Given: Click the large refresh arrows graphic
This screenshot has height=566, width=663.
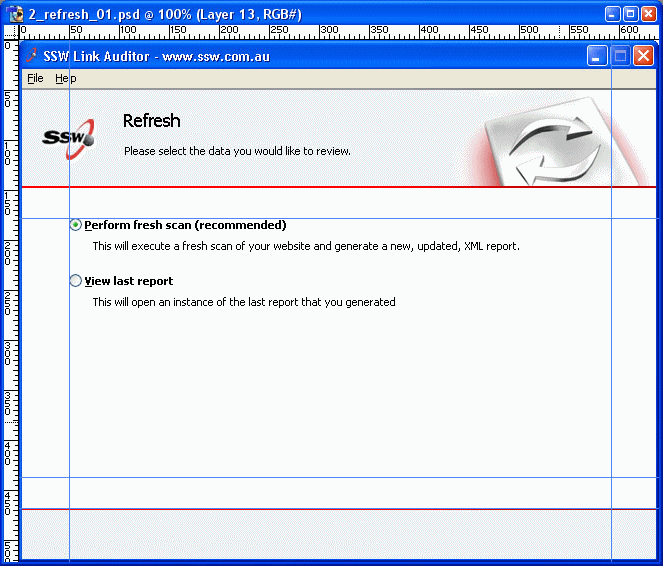Looking at the screenshot, I should tap(553, 146).
